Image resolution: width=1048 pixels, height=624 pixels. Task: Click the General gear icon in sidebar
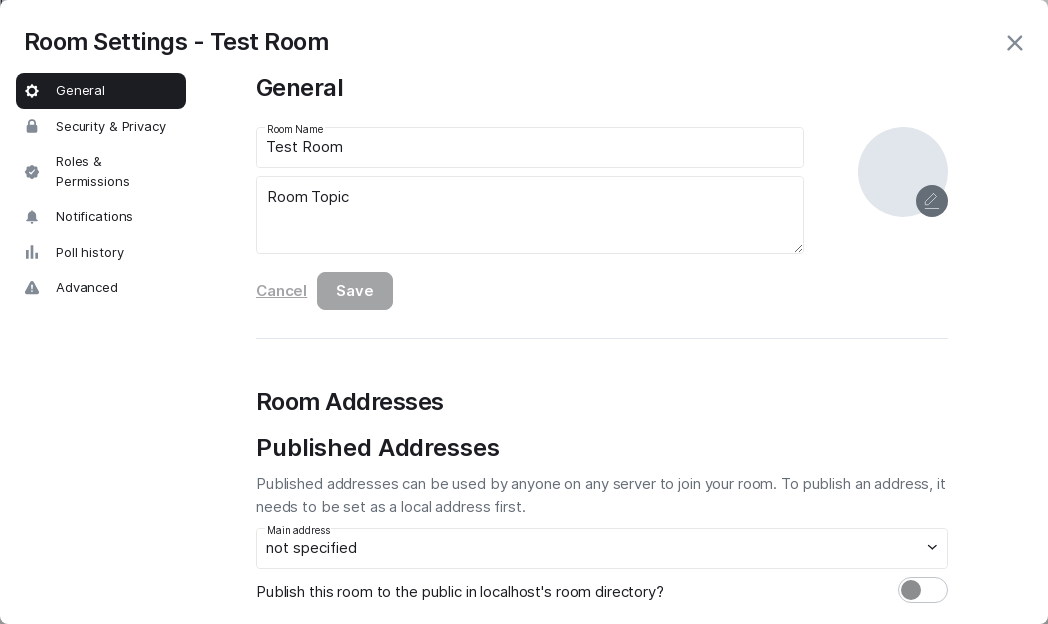point(32,91)
